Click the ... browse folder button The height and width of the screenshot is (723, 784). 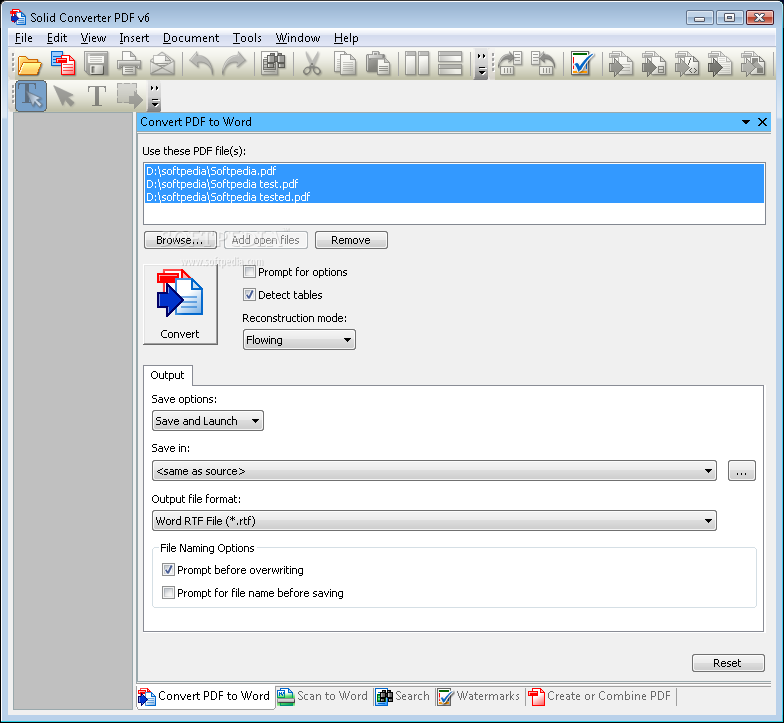[742, 471]
